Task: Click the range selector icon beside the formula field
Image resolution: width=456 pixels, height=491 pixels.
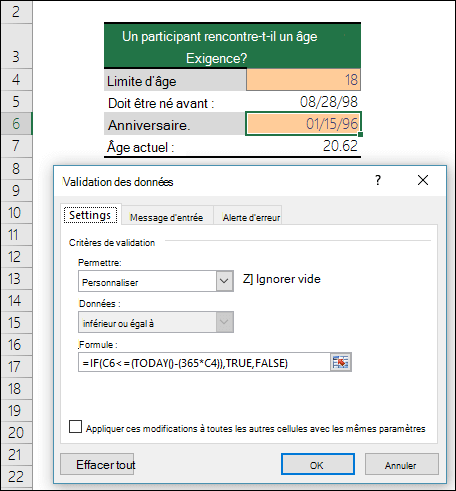Action: 341,362
